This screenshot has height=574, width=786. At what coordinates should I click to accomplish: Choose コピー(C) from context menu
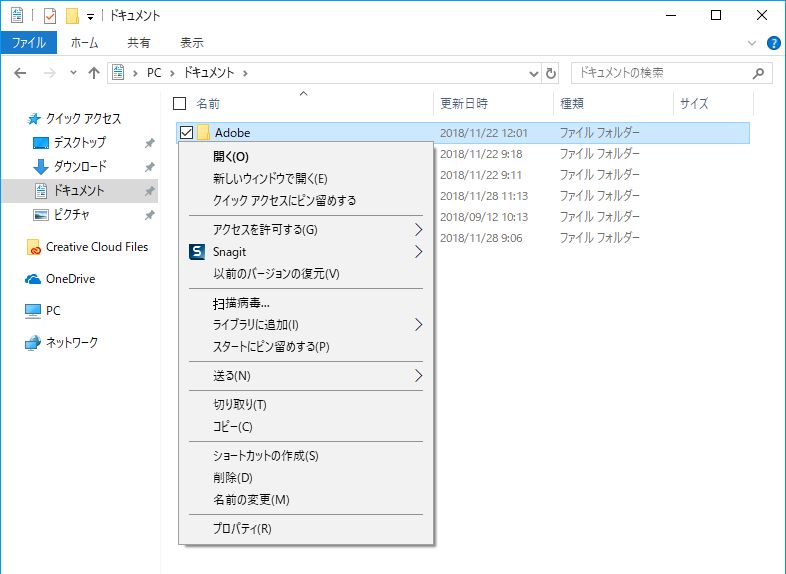(306, 427)
